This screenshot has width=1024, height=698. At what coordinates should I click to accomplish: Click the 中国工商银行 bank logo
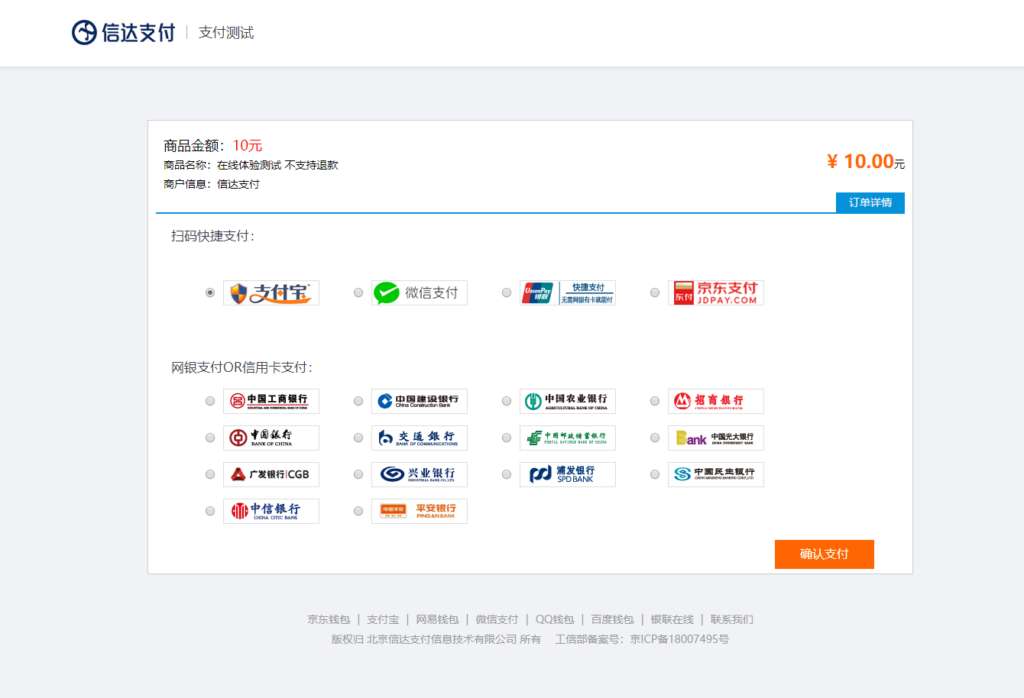271,401
